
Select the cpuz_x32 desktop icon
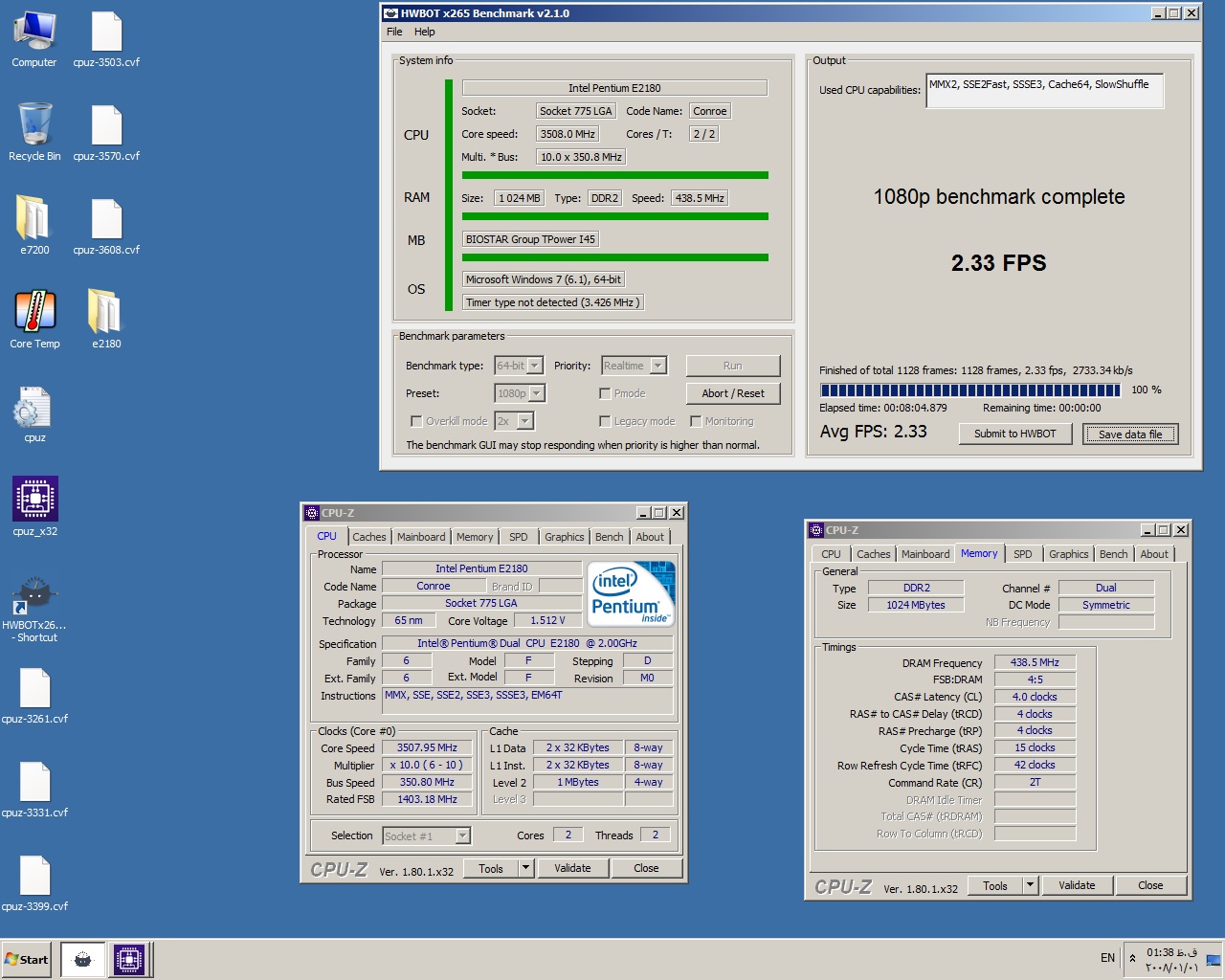[x=34, y=507]
